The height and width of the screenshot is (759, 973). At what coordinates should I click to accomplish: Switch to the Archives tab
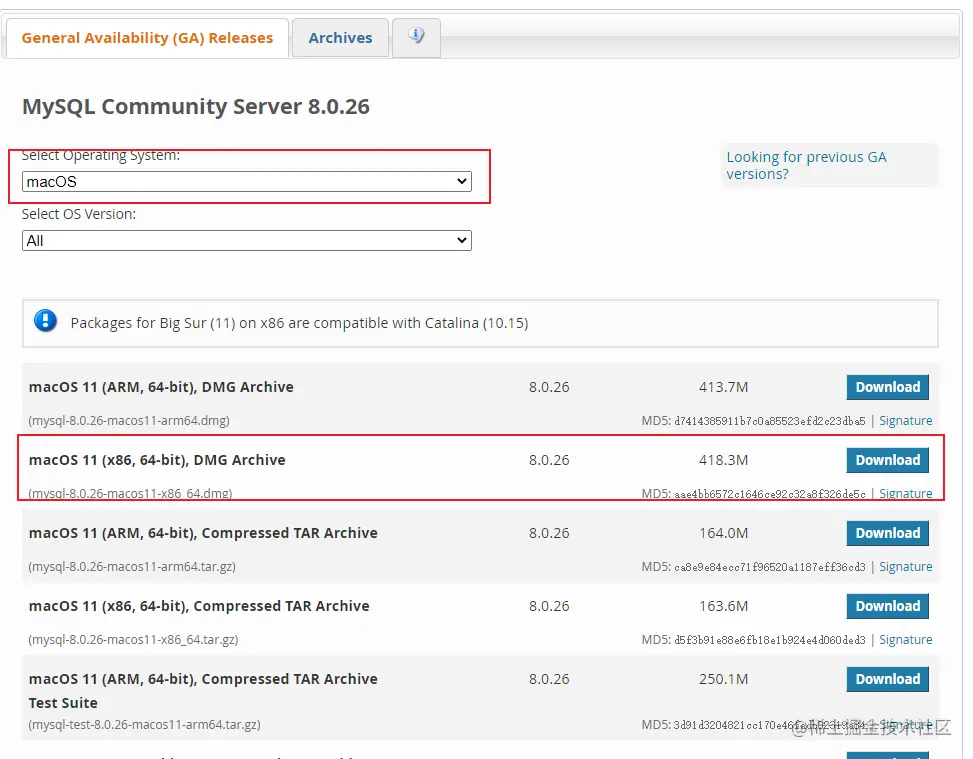340,38
